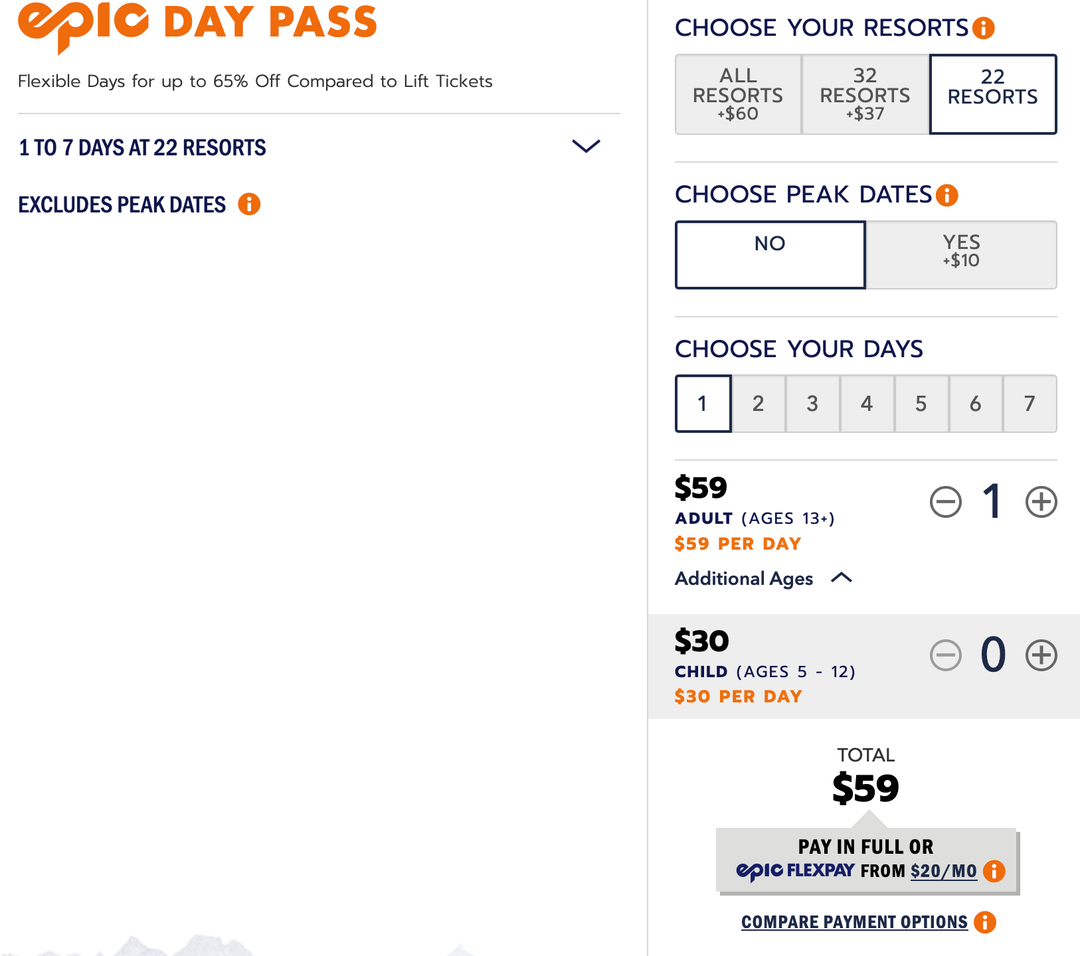The height and width of the screenshot is (956, 1080).
Task: Select 7 days for your pass
Action: click(1030, 403)
